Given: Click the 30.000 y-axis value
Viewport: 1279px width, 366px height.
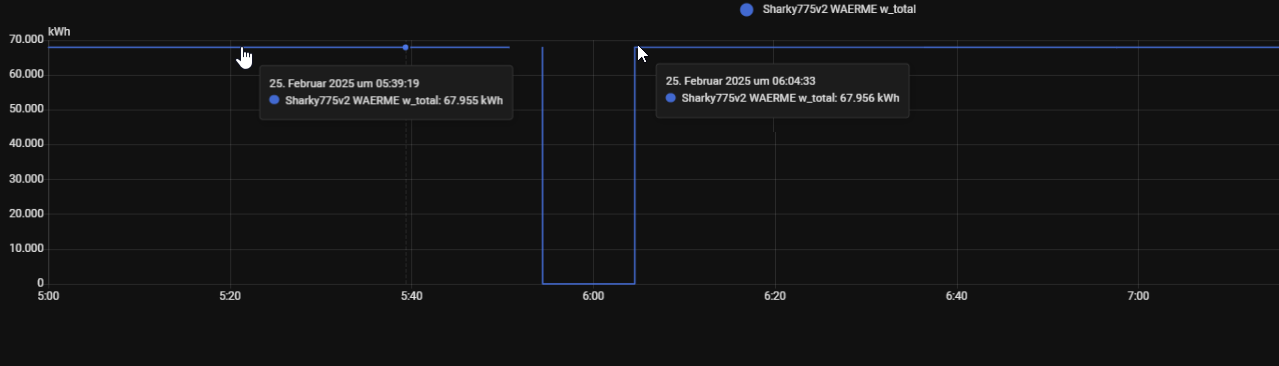Looking at the screenshot, I should (x=25, y=179).
